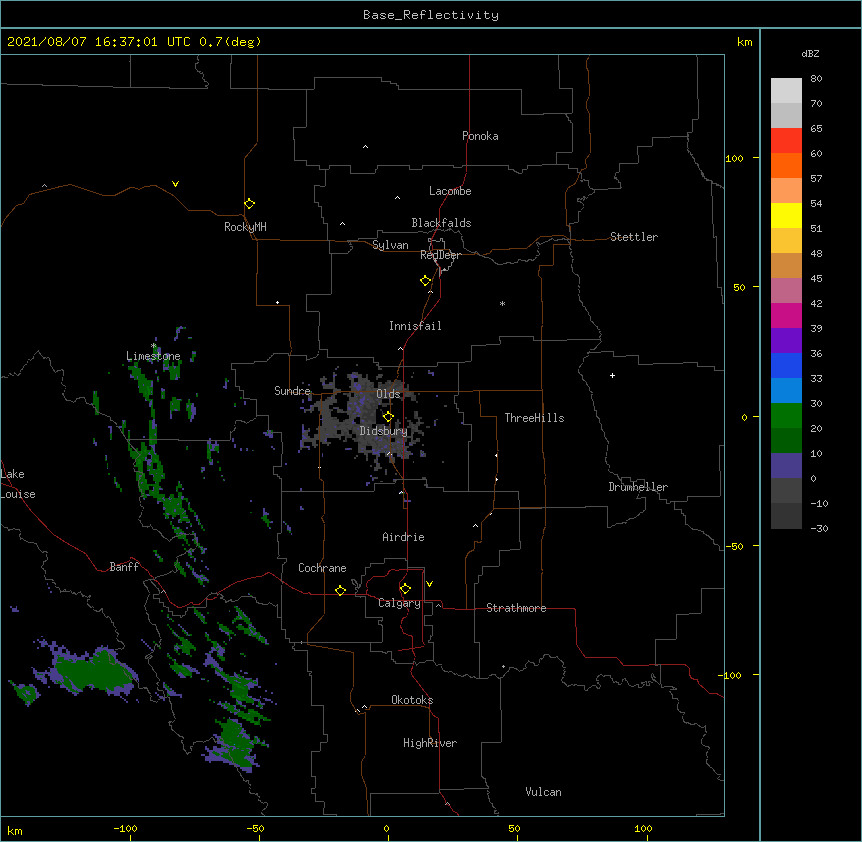The image size is (862, 842).
Task: Click the Banff label on the map
Action: 124,567
